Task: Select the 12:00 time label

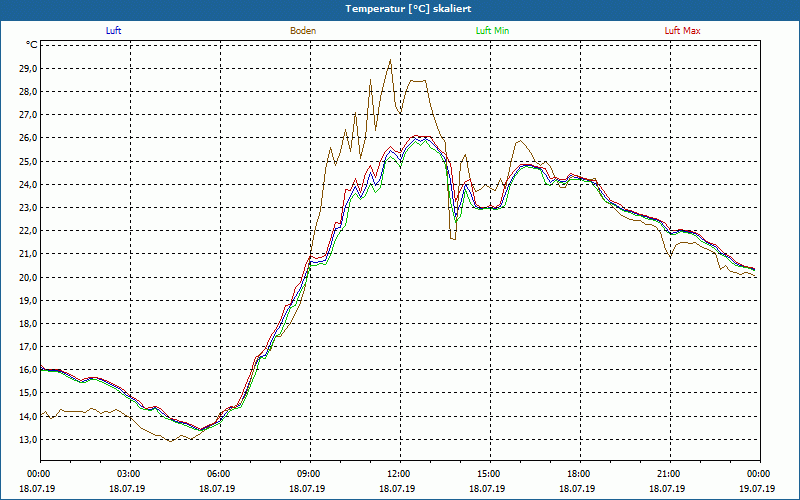Action: click(x=400, y=474)
